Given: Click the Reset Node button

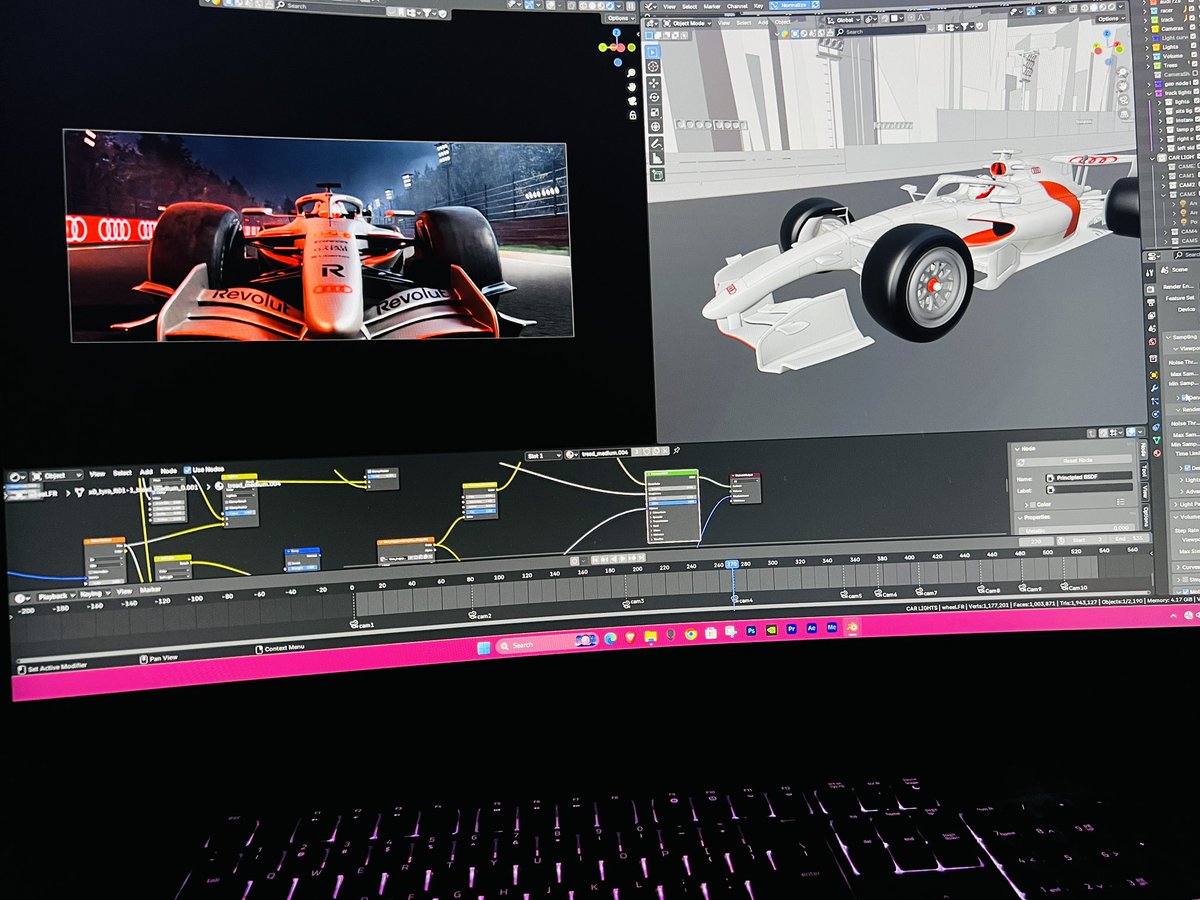Looking at the screenshot, I should point(1074,460).
